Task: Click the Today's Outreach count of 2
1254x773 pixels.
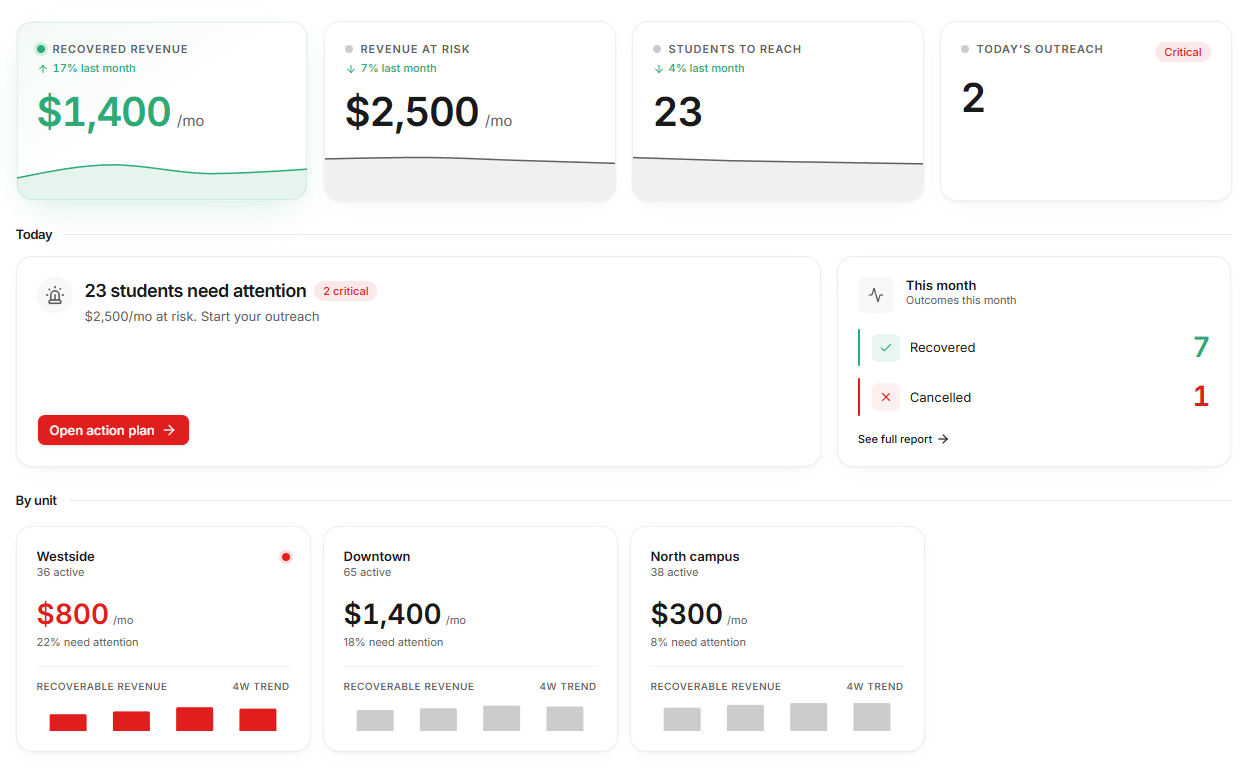Action: click(973, 98)
